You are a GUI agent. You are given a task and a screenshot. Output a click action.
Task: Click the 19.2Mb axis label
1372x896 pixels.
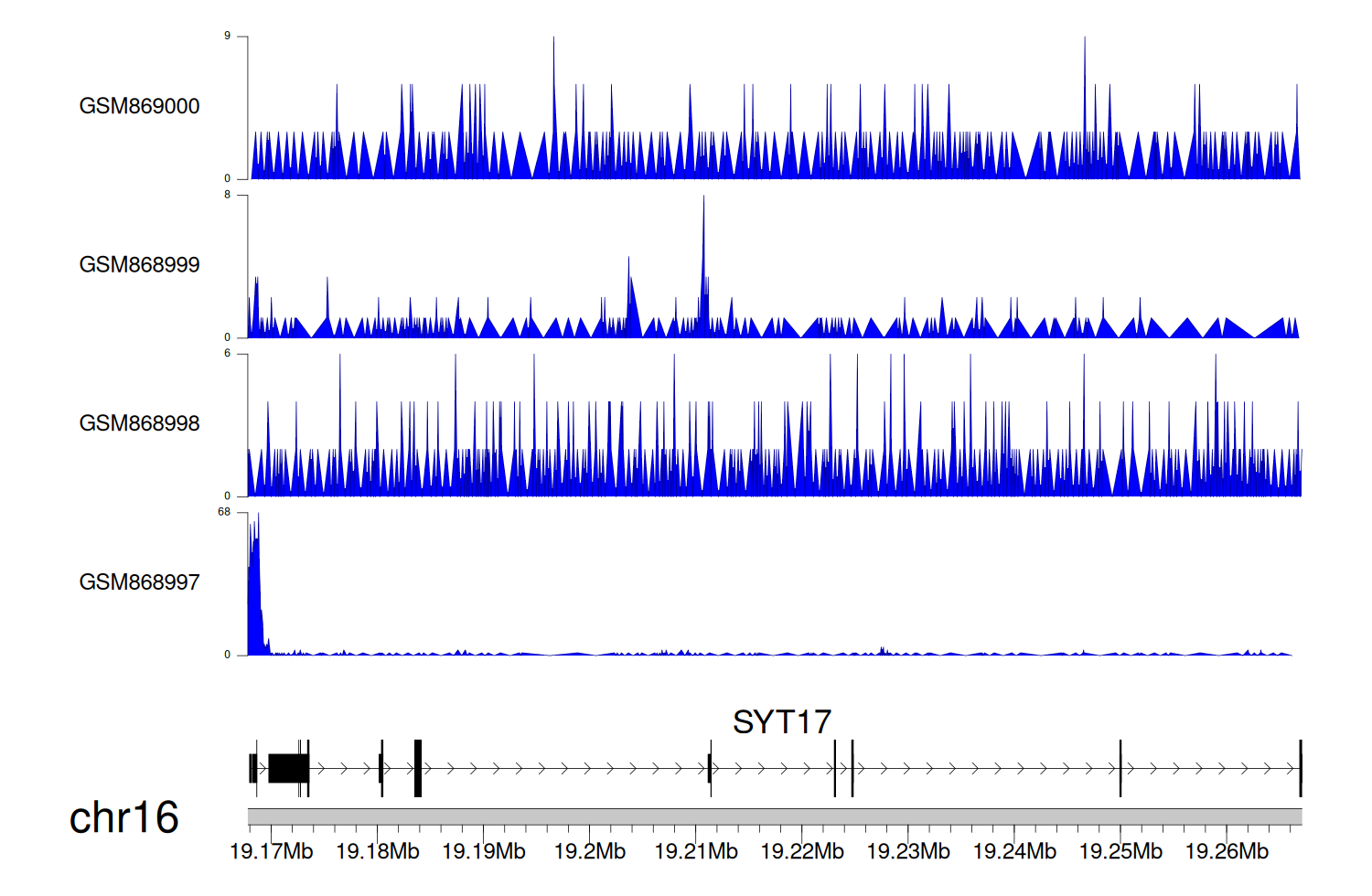point(590,851)
